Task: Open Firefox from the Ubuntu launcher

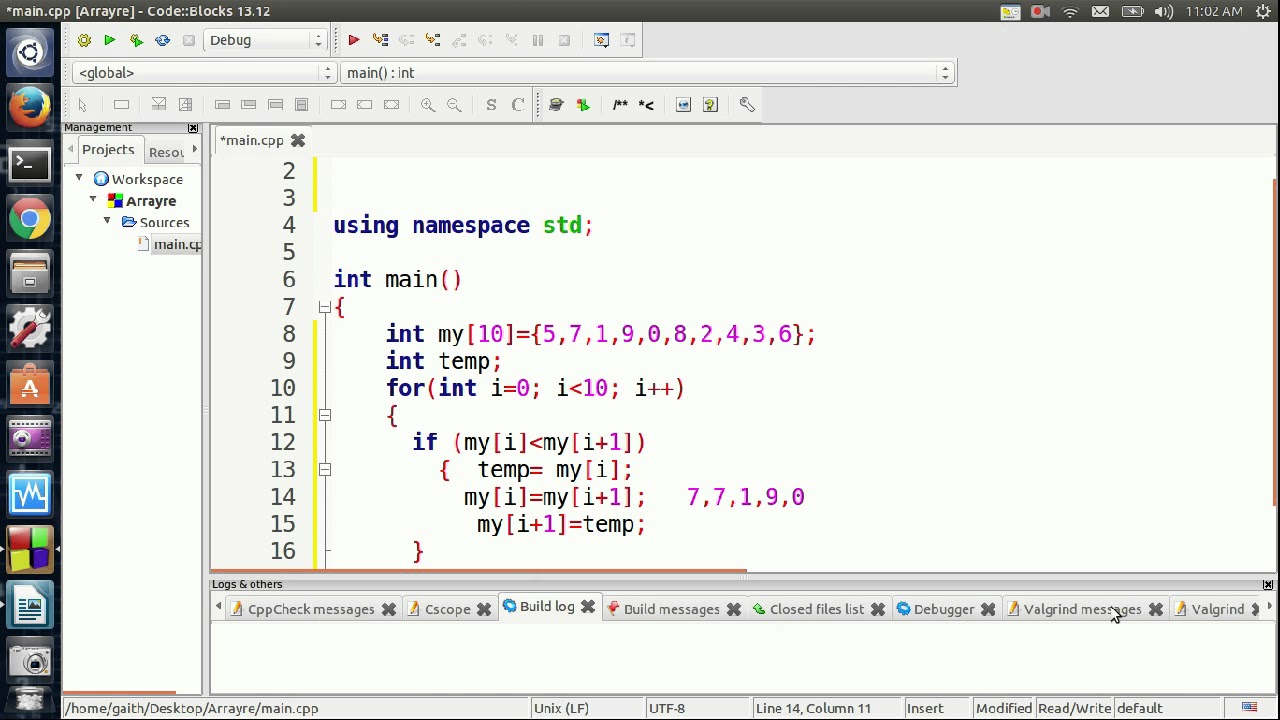Action: point(30,107)
